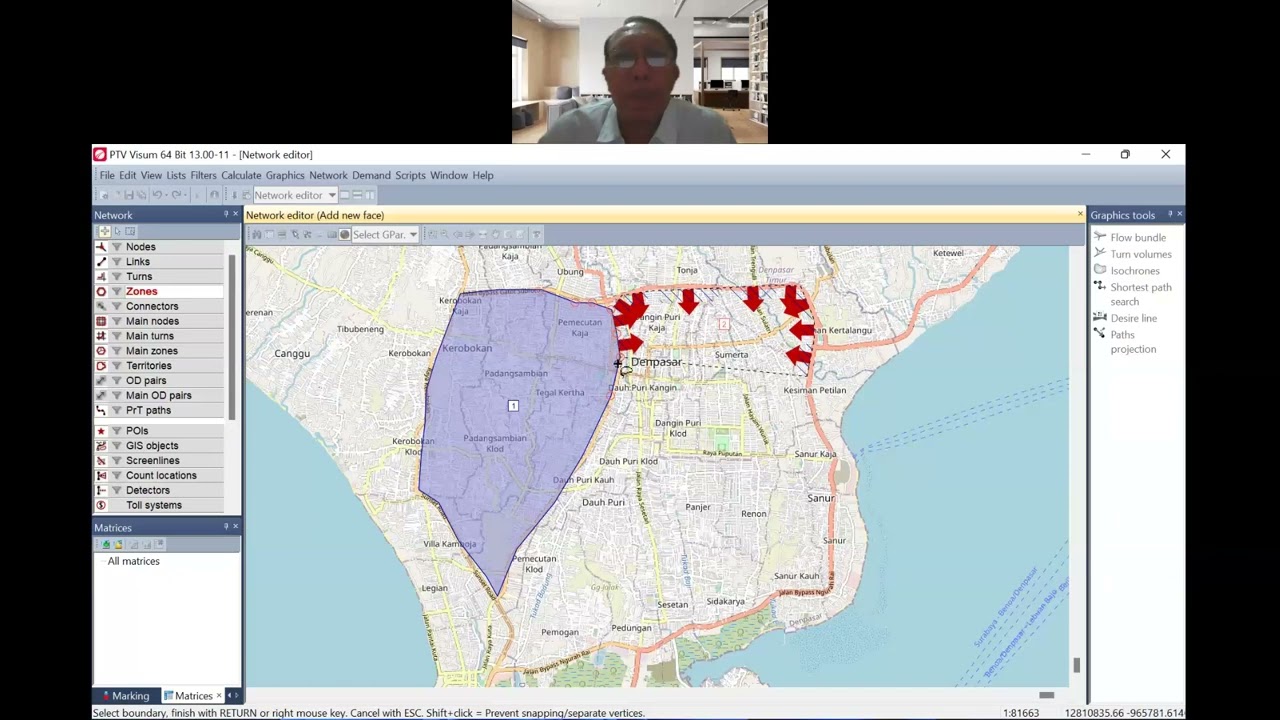Toggle the filter funnel for Nodes

click(117, 247)
